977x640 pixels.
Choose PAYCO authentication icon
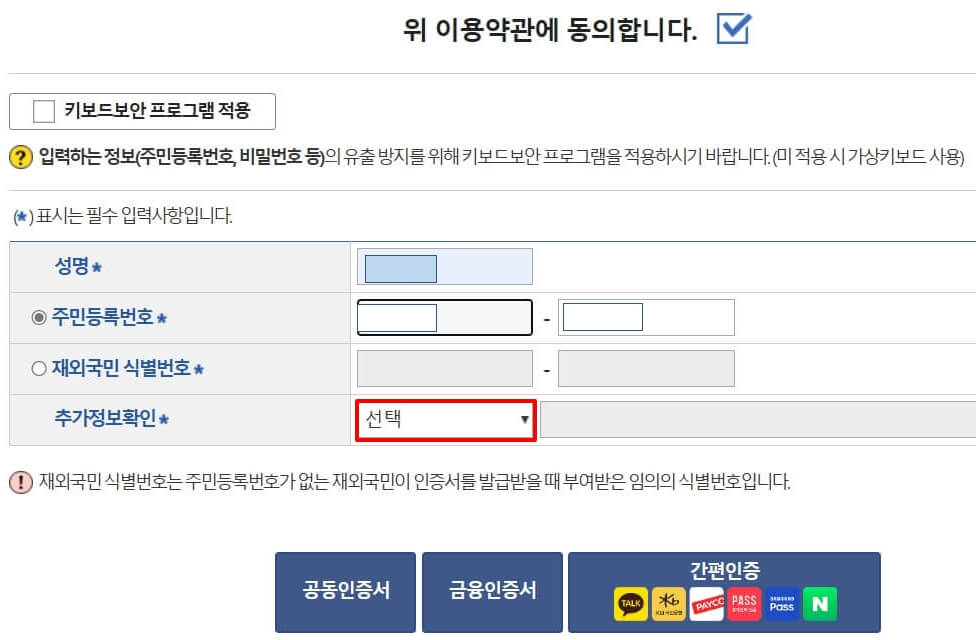coord(708,604)
